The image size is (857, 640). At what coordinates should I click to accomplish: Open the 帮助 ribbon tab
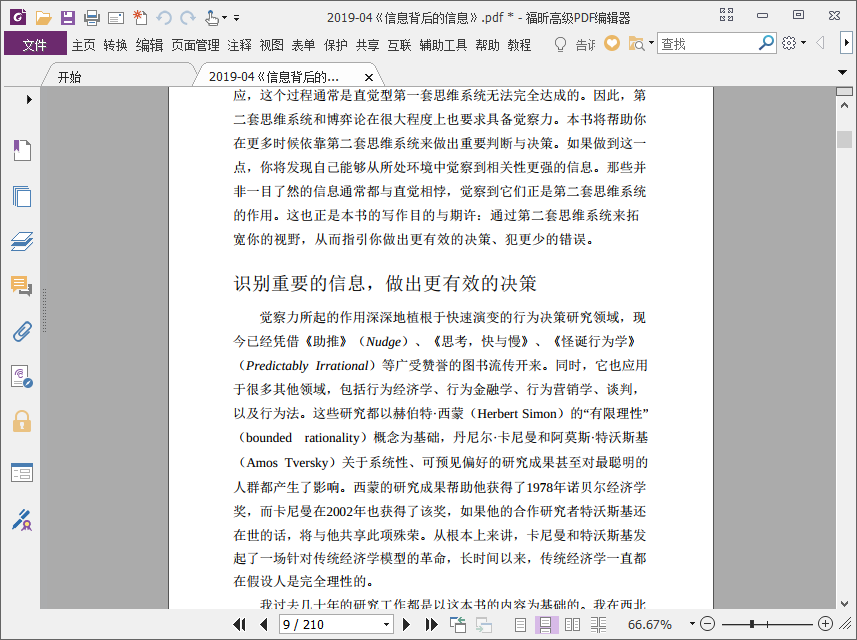pos(488,45)
